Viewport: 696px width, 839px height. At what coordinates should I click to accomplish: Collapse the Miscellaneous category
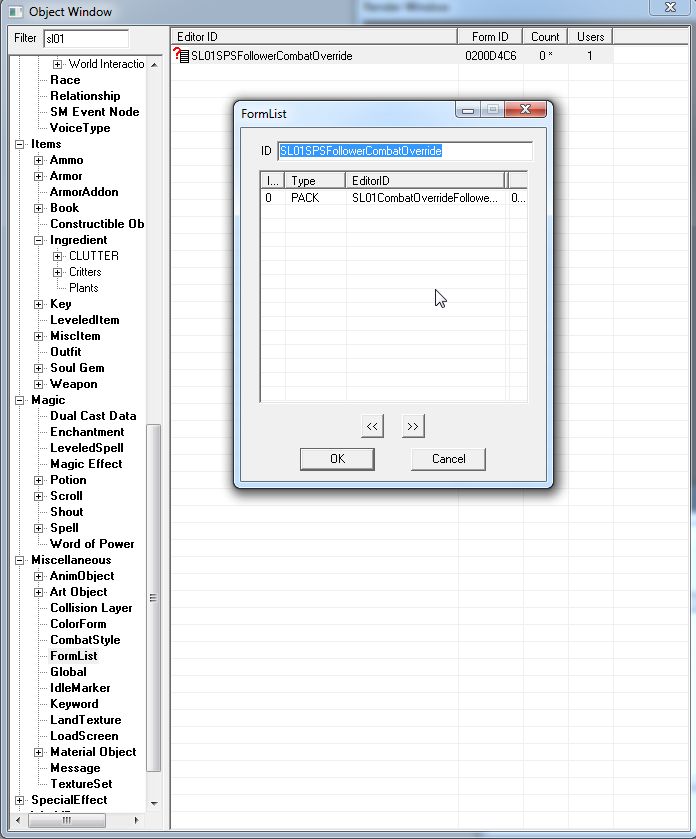(x=20, y=561)
